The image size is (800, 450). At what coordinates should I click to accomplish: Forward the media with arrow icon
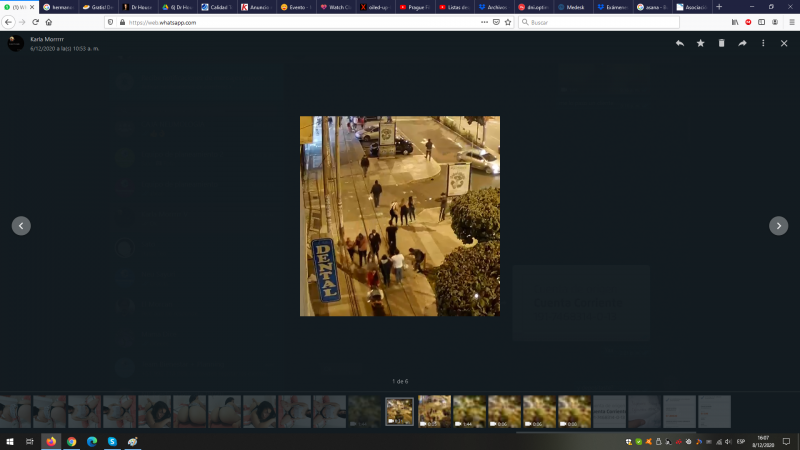click(742, 43)
